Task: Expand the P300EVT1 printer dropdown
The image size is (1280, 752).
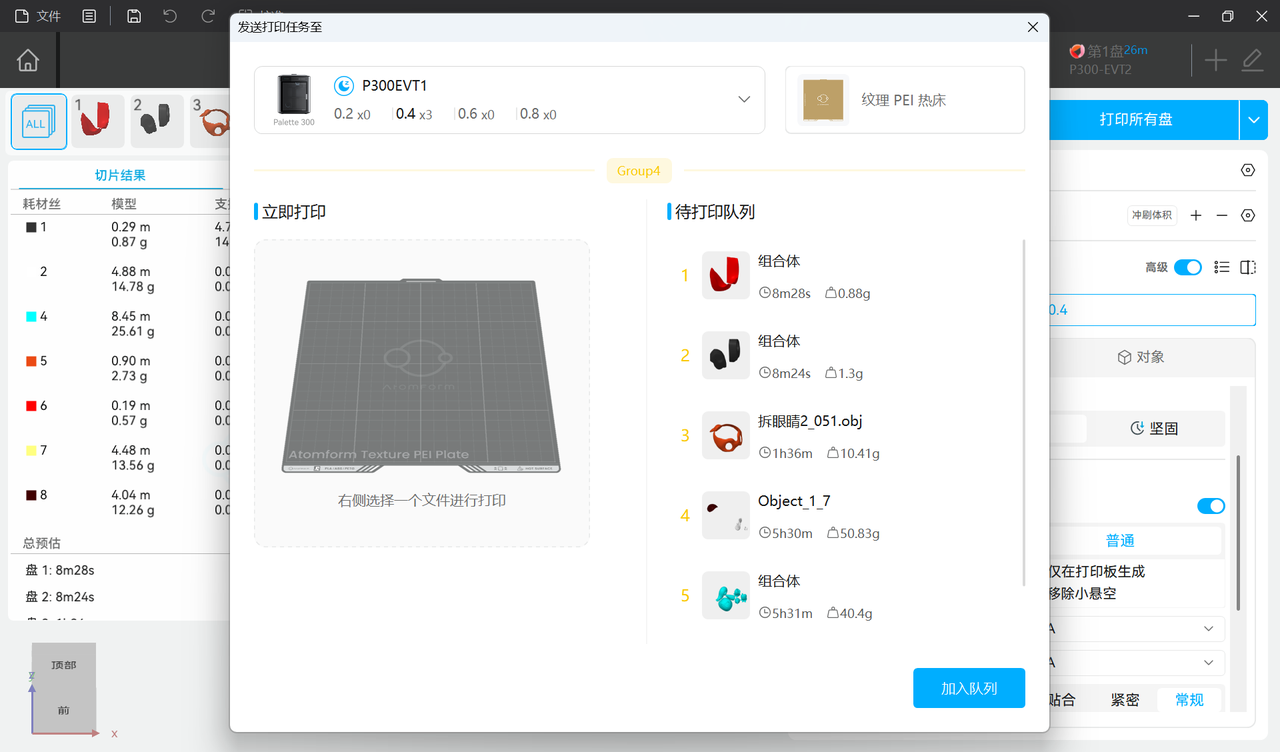Action: (x=744, y=99)
